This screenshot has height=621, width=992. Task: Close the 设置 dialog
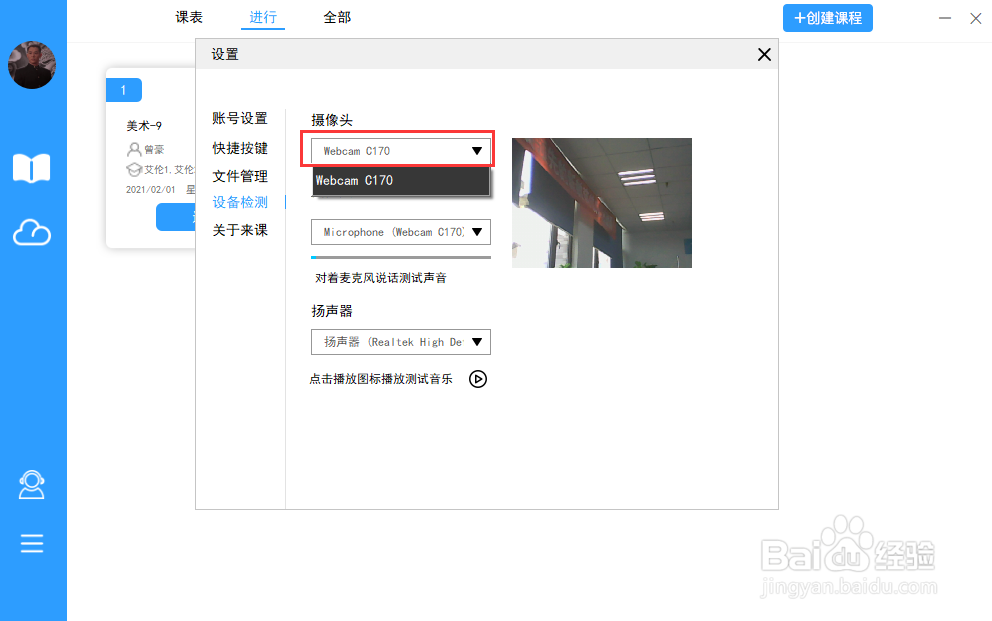click(764, 54)
